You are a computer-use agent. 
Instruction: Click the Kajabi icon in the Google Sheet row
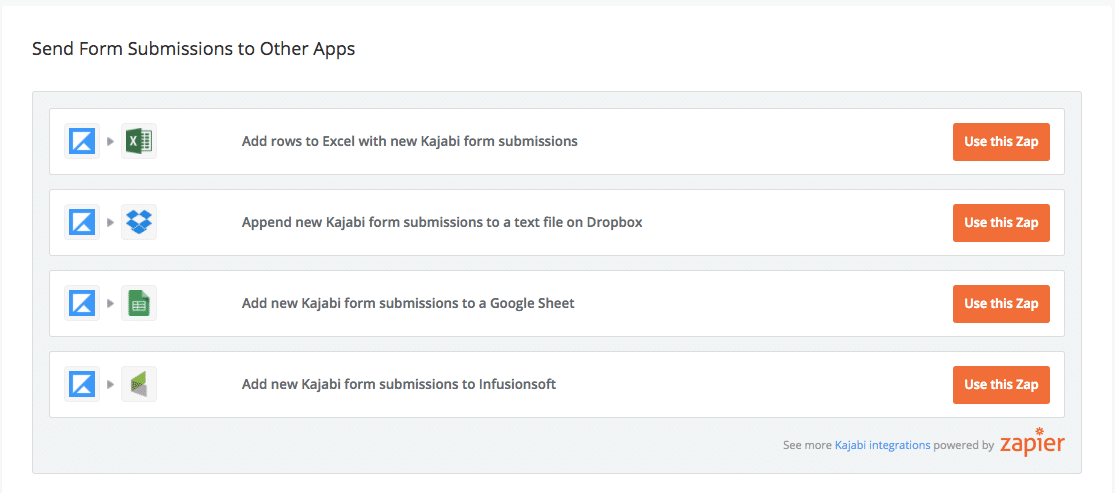point(82,303)
